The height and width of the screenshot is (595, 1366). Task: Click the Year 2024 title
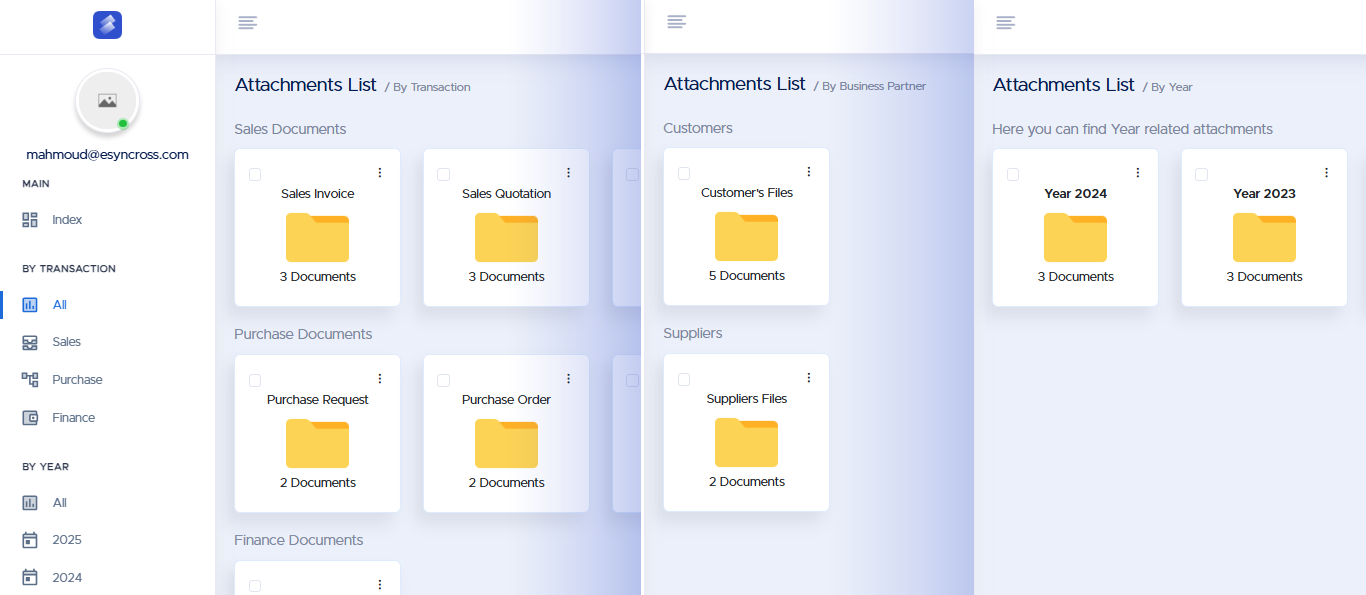click(1076, 194)
